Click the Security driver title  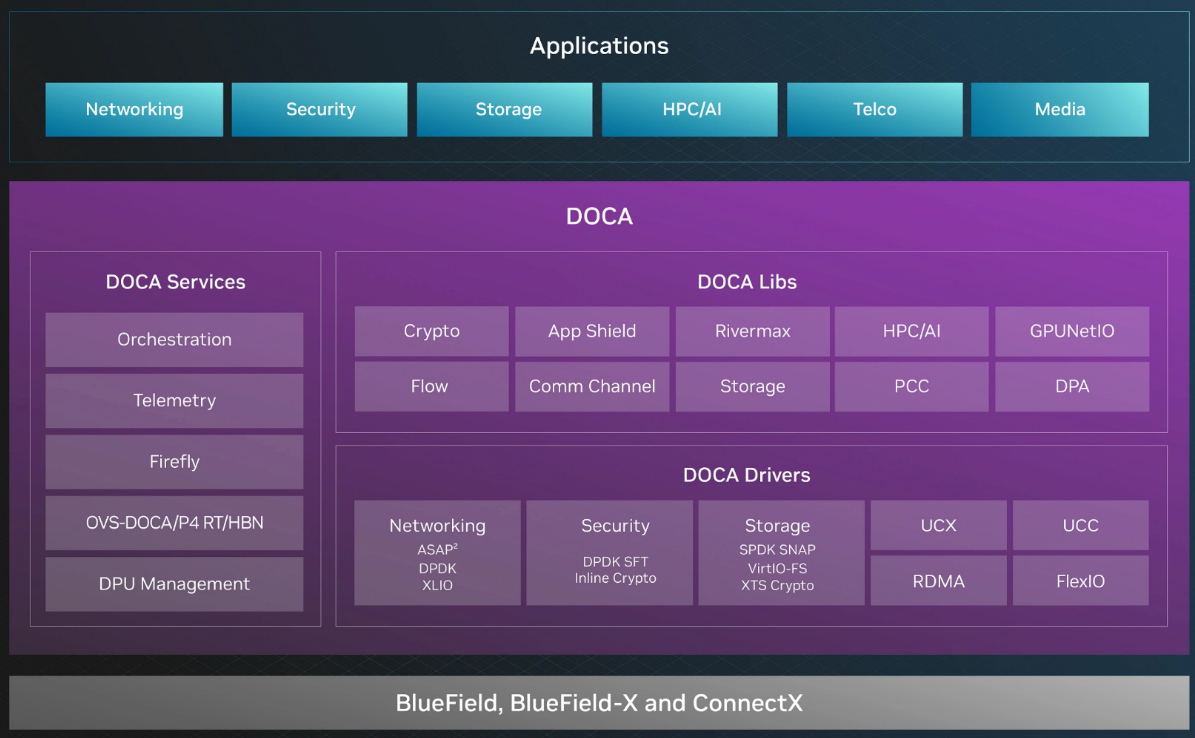point(615,526)
